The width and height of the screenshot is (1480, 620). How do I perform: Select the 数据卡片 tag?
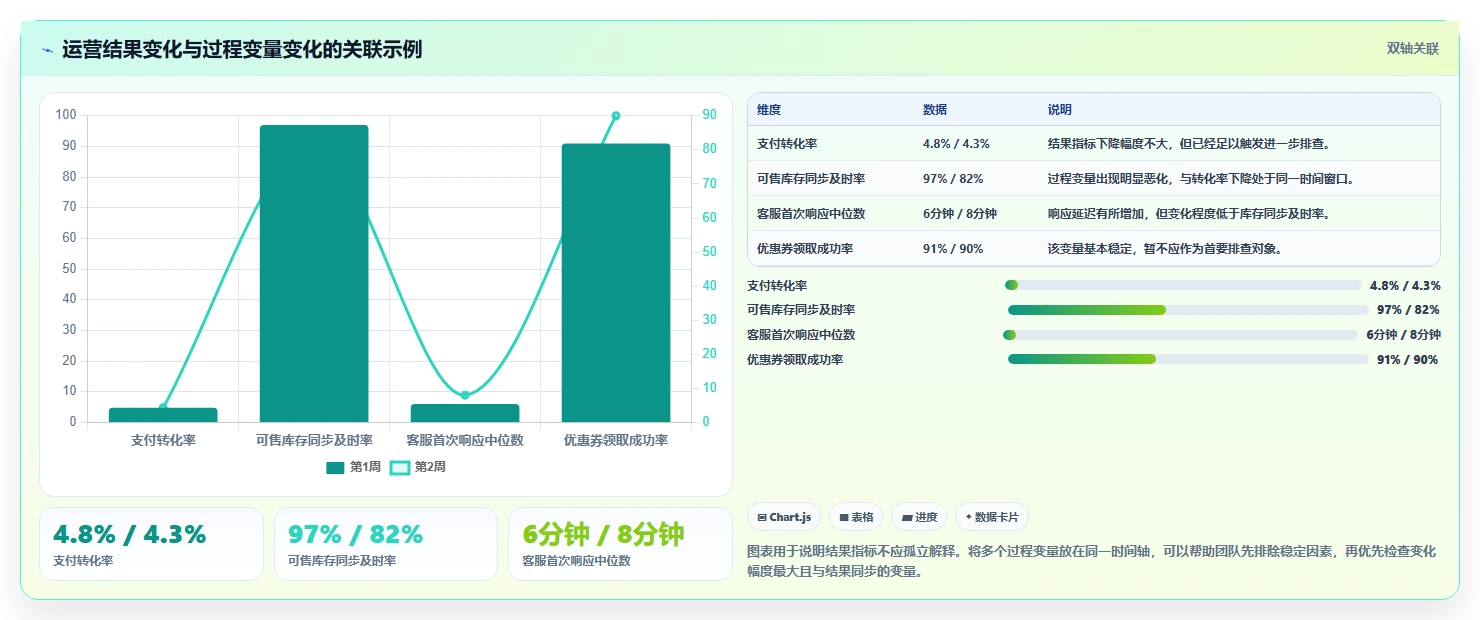992,517
